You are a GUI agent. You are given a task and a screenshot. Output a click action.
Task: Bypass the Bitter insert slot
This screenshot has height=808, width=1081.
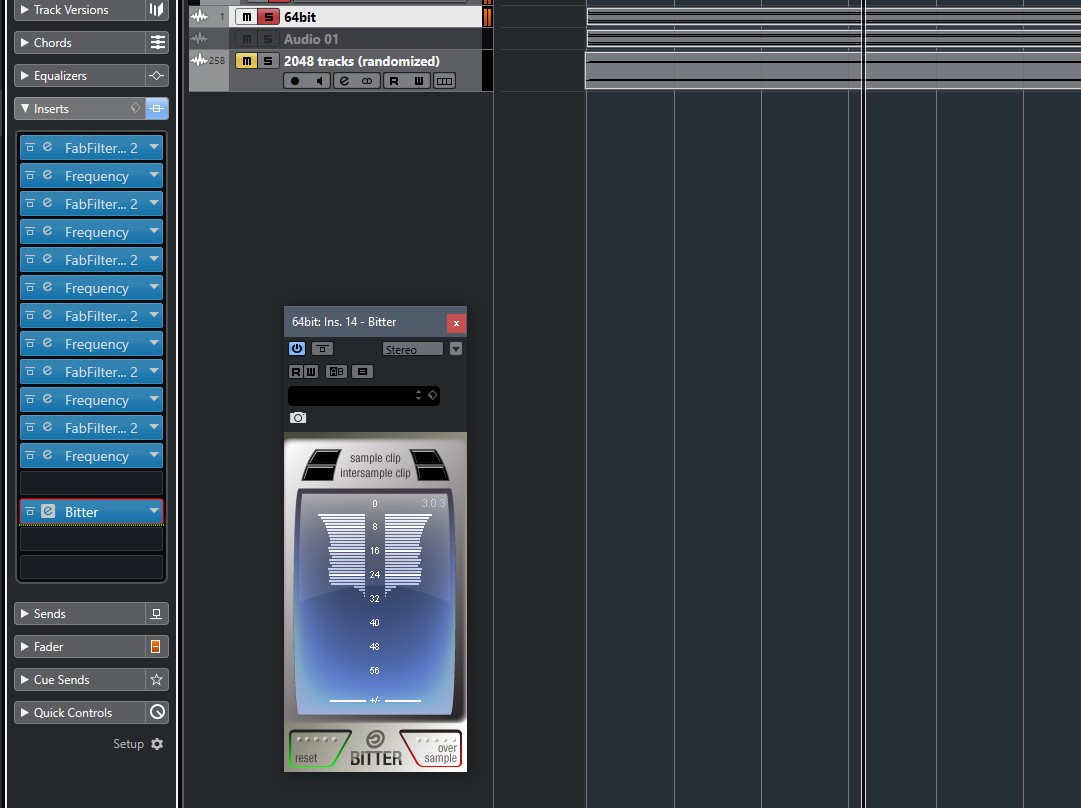pos(30,512)
